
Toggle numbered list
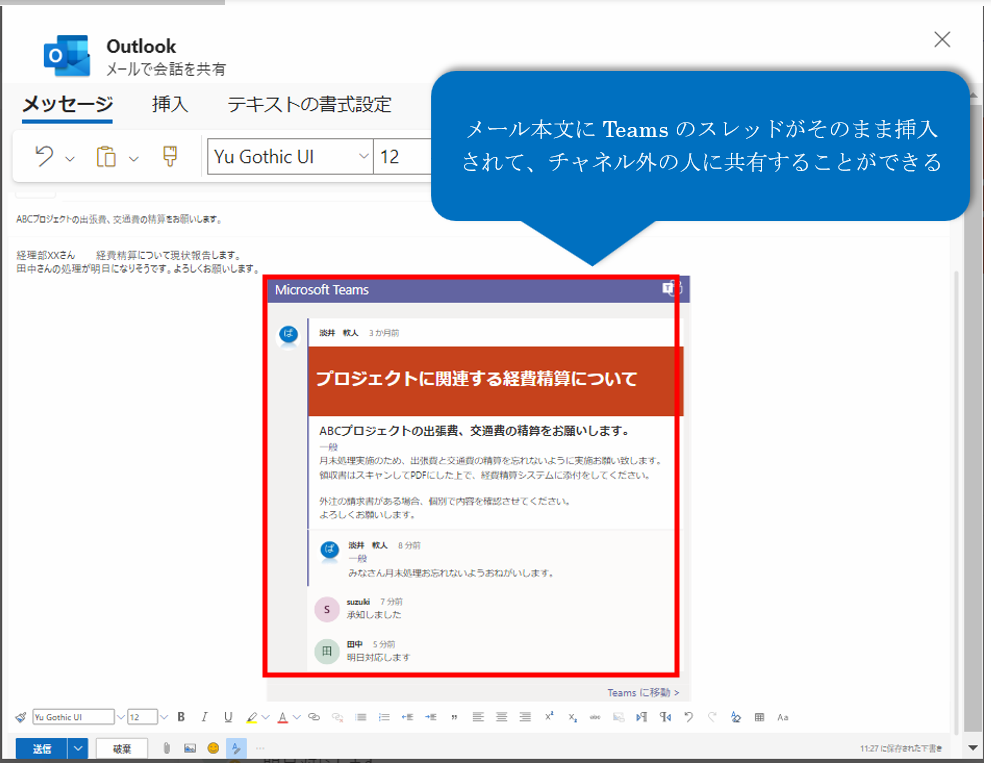pos(384,717)
